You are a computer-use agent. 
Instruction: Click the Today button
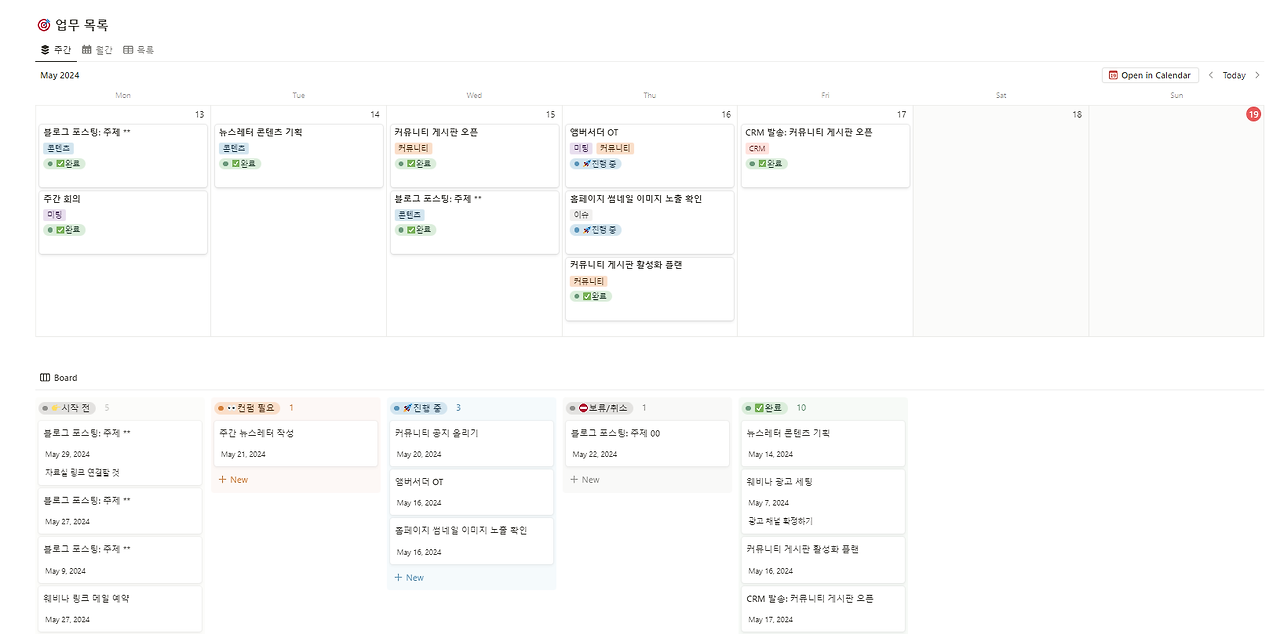[1234, 74]
